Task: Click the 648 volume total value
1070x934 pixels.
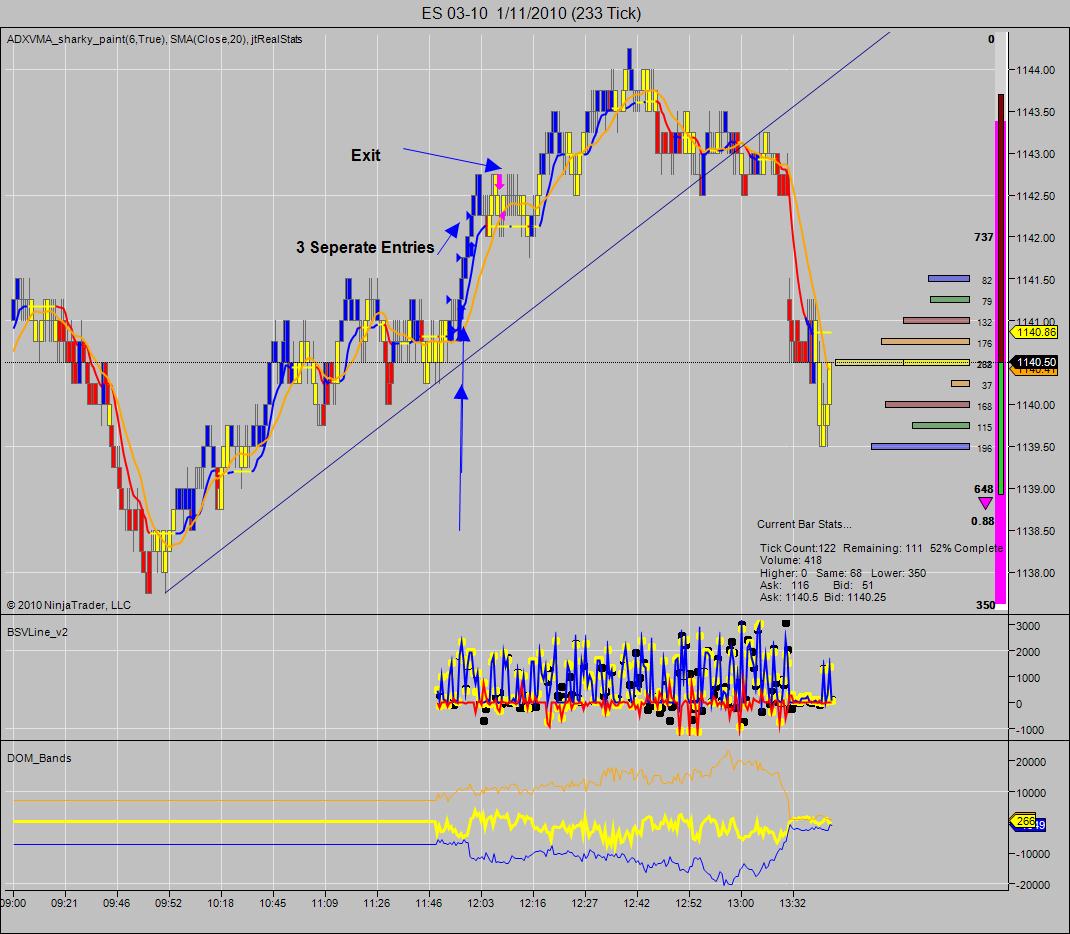Action: pyautogui.click(x=983, y=489)
